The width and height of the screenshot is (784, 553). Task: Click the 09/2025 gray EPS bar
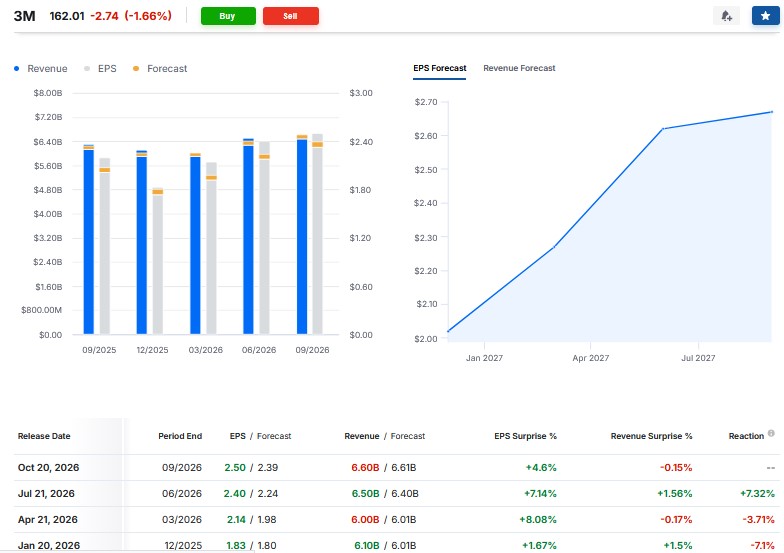point(104,246)
